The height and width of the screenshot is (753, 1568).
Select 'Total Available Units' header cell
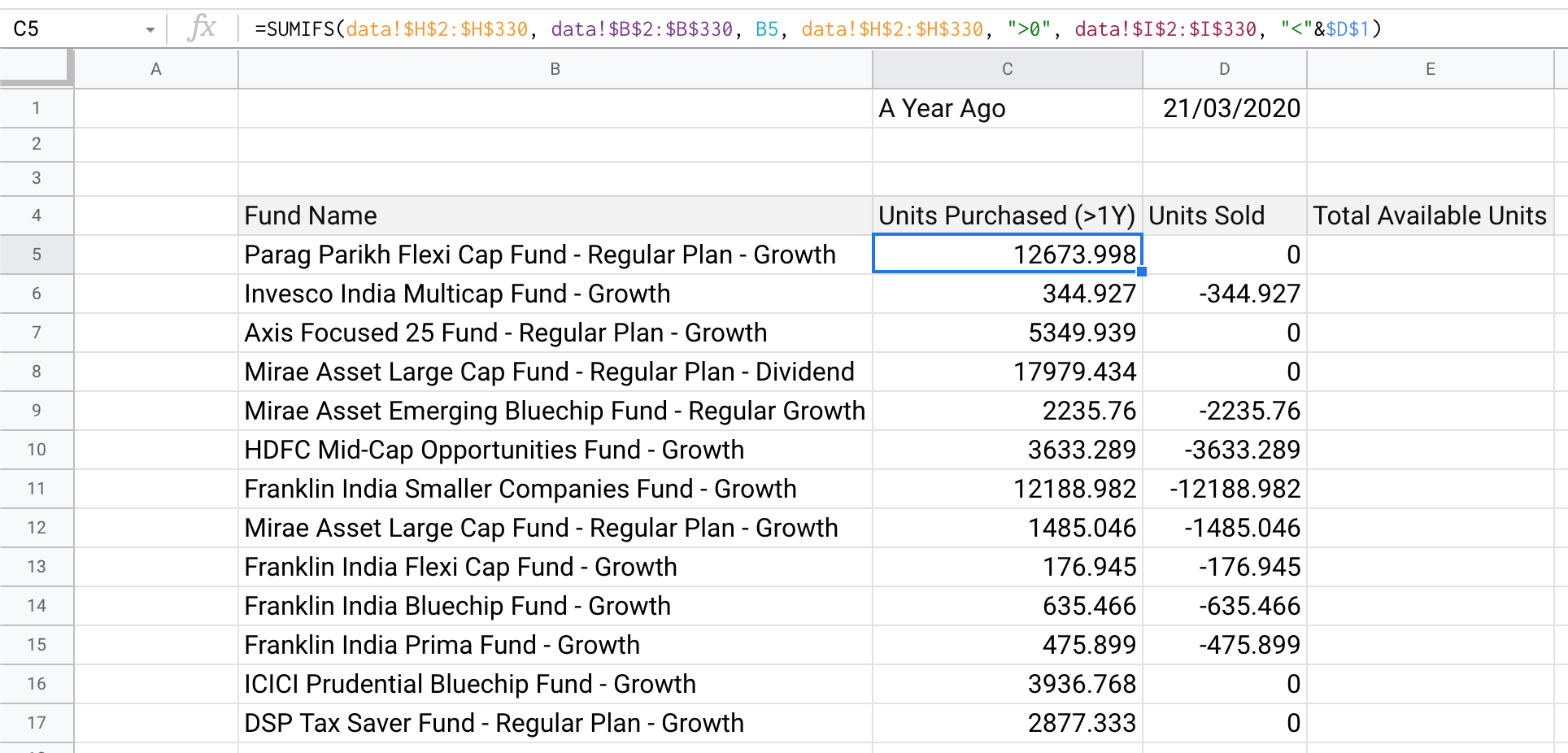1431,215
